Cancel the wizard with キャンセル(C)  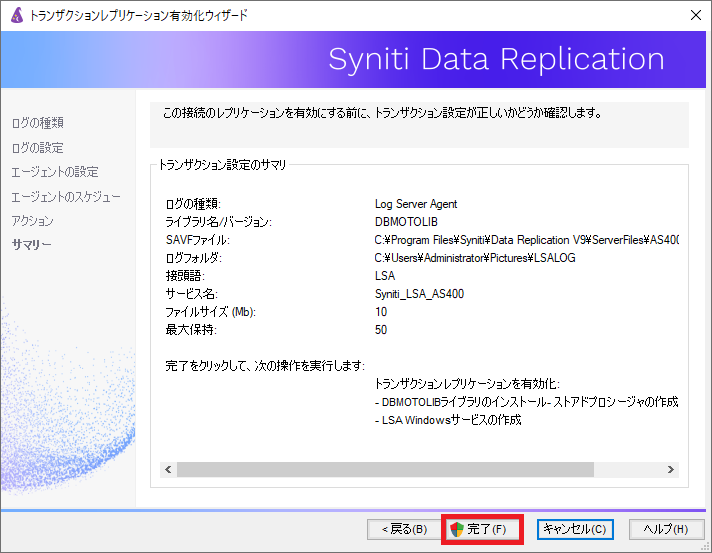pos(575,529)
